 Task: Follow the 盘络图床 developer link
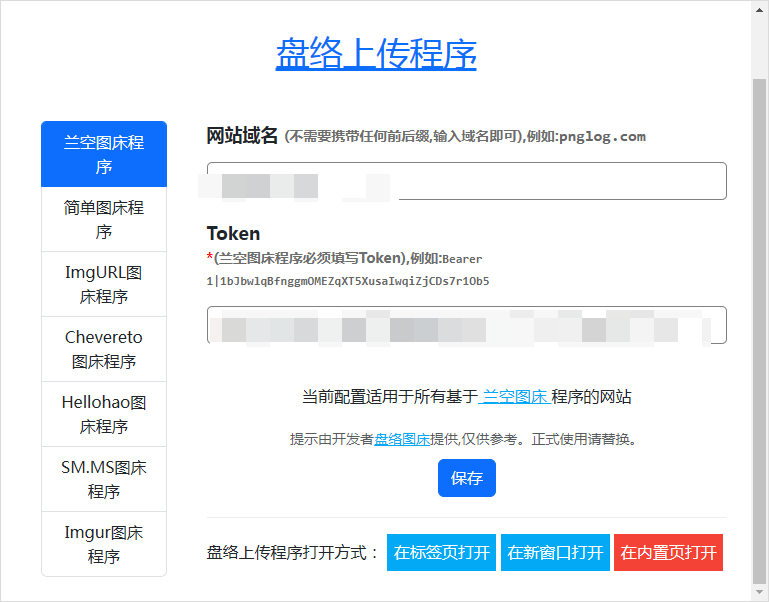coord(402,439)
